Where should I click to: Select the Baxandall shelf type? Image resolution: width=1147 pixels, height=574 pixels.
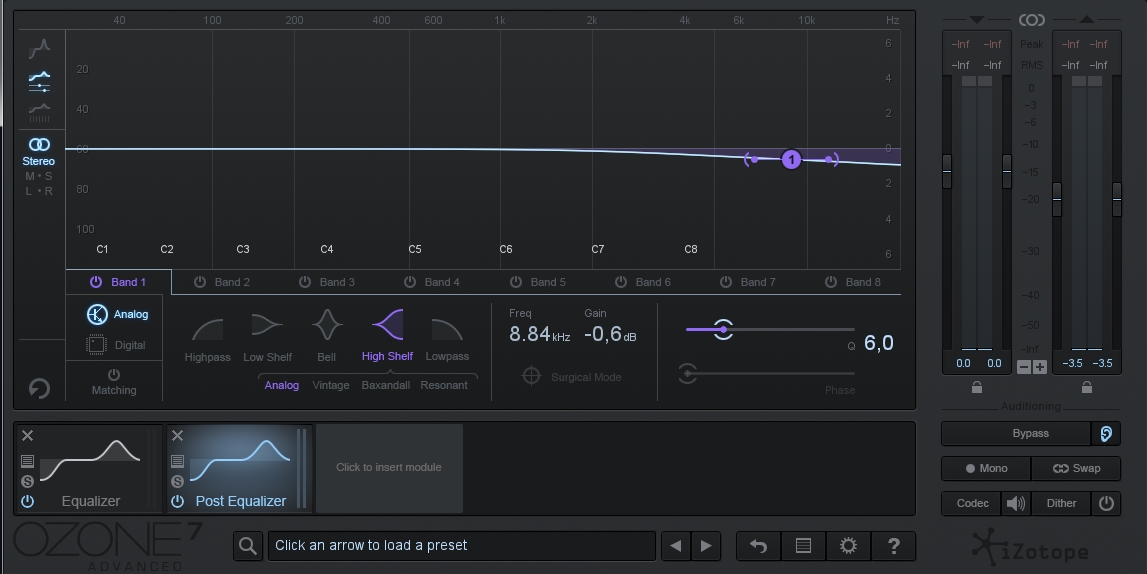point(386,385)
